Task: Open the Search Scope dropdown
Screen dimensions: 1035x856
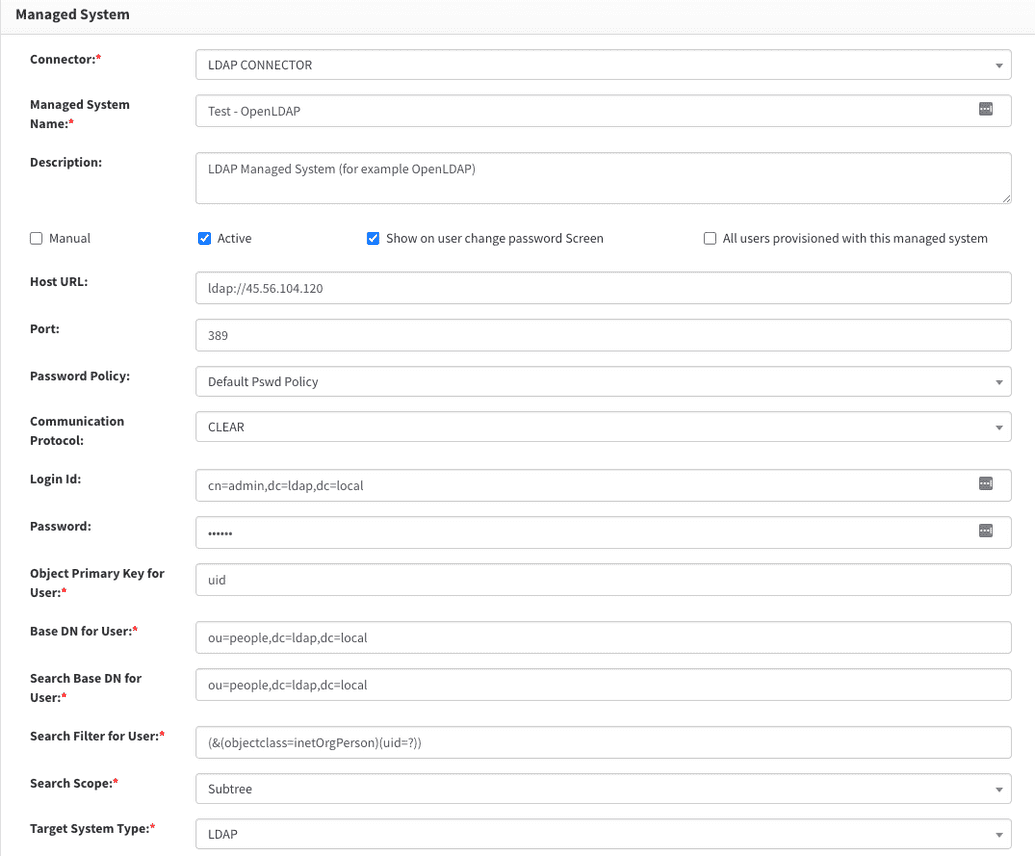Action: (1001, 788)
